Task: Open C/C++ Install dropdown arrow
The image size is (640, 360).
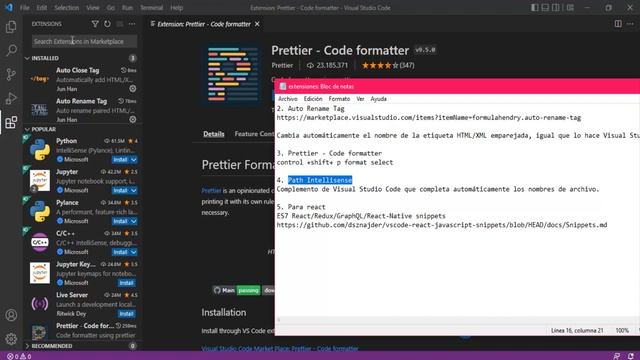Action: coord(133,252)
